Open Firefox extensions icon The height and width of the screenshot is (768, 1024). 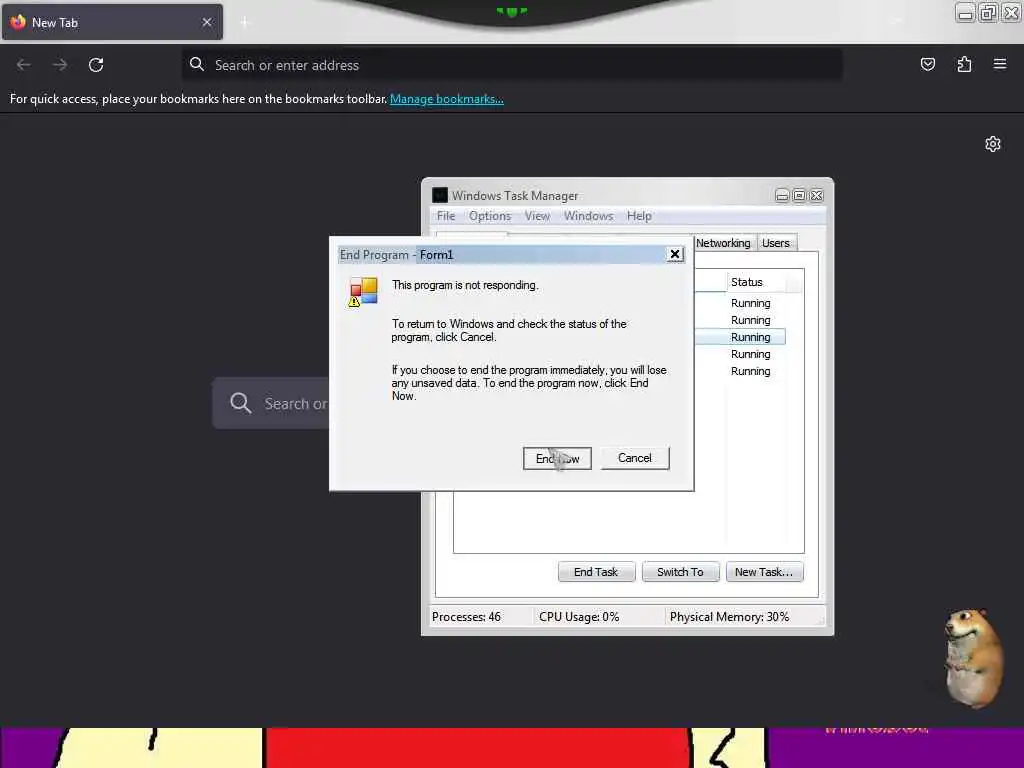(964, 64)
